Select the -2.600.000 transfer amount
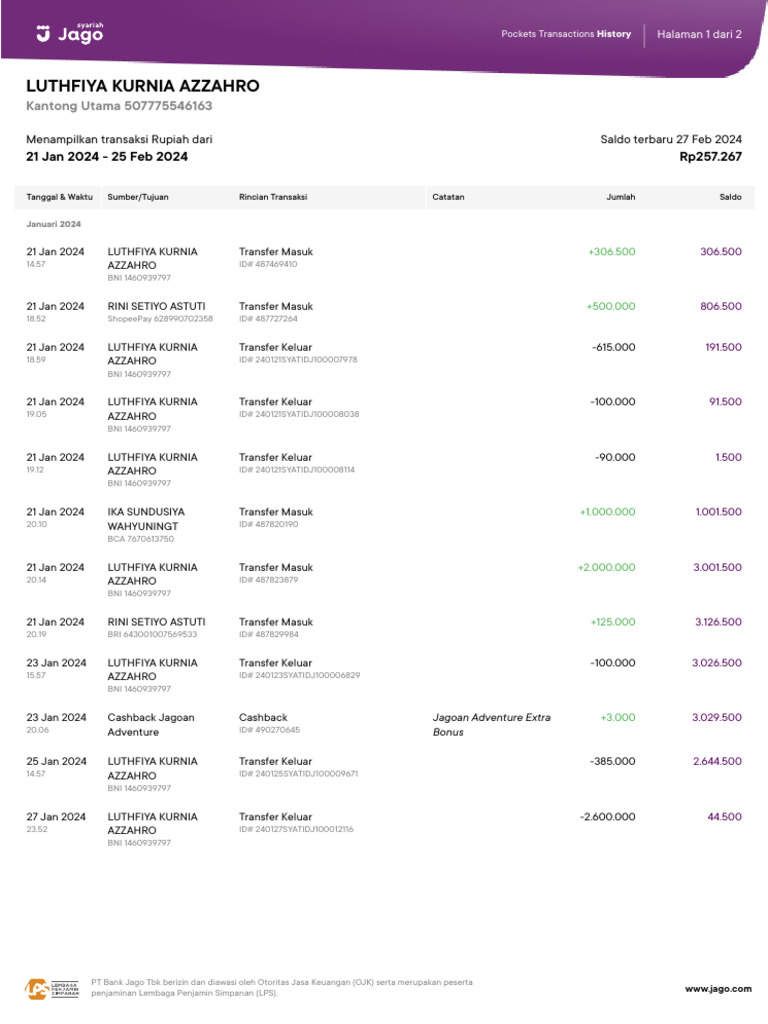The width and height of the screenshot is (768, 1024). 607,817
